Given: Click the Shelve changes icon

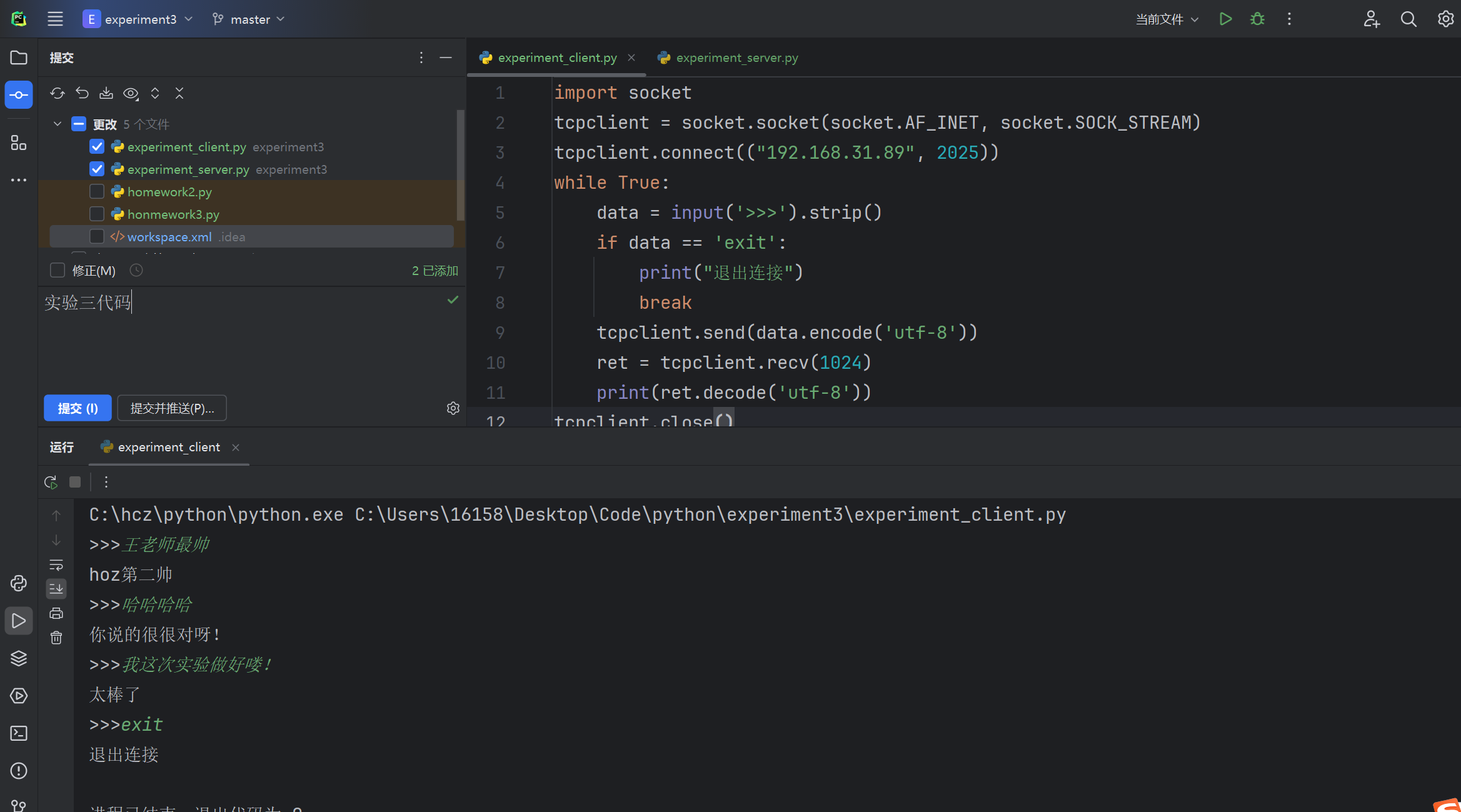Looking at the screenshot, I should (106, 93).
